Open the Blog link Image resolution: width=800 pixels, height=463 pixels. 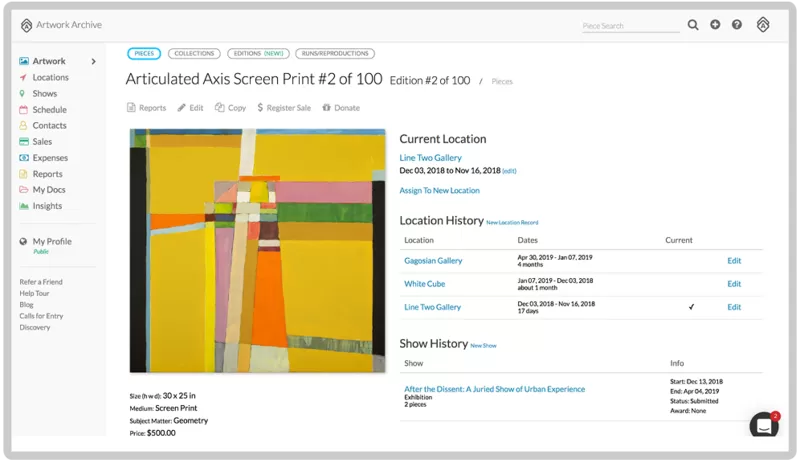pyautogui.click(x=27, y=305)
